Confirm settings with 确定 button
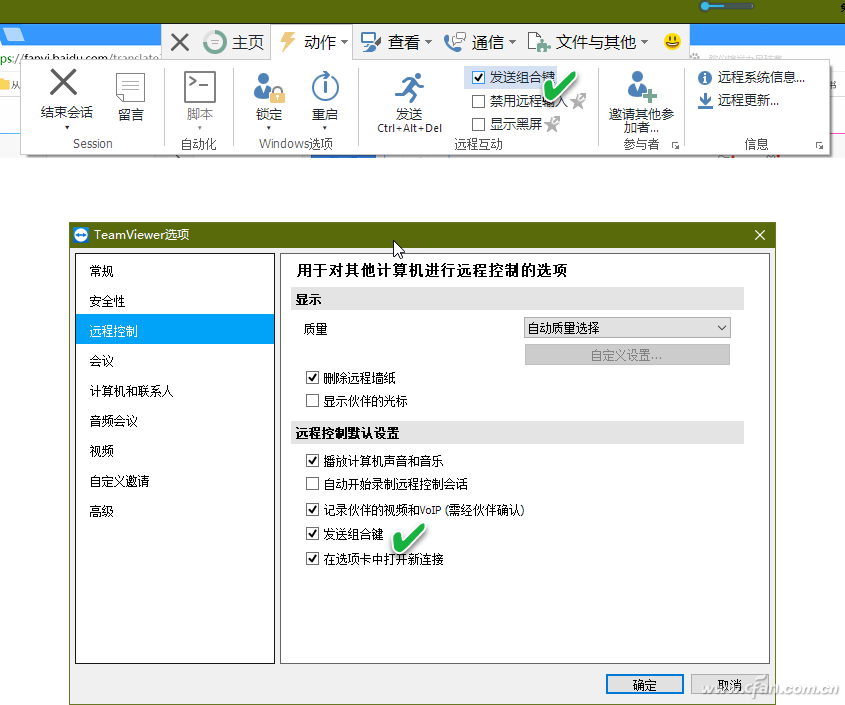 (645, 685)
